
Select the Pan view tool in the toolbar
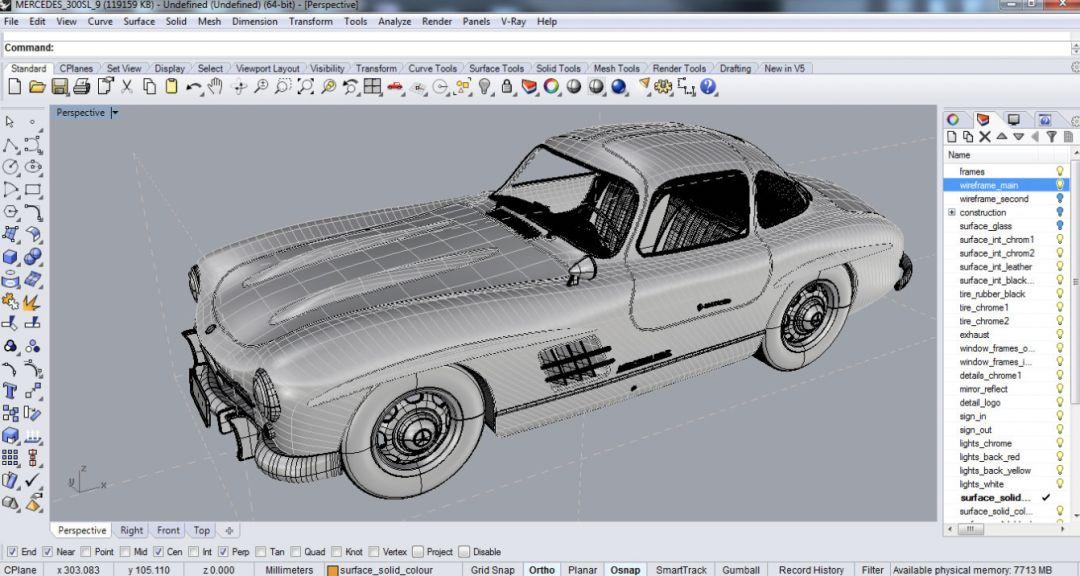[x=214, y=88]
